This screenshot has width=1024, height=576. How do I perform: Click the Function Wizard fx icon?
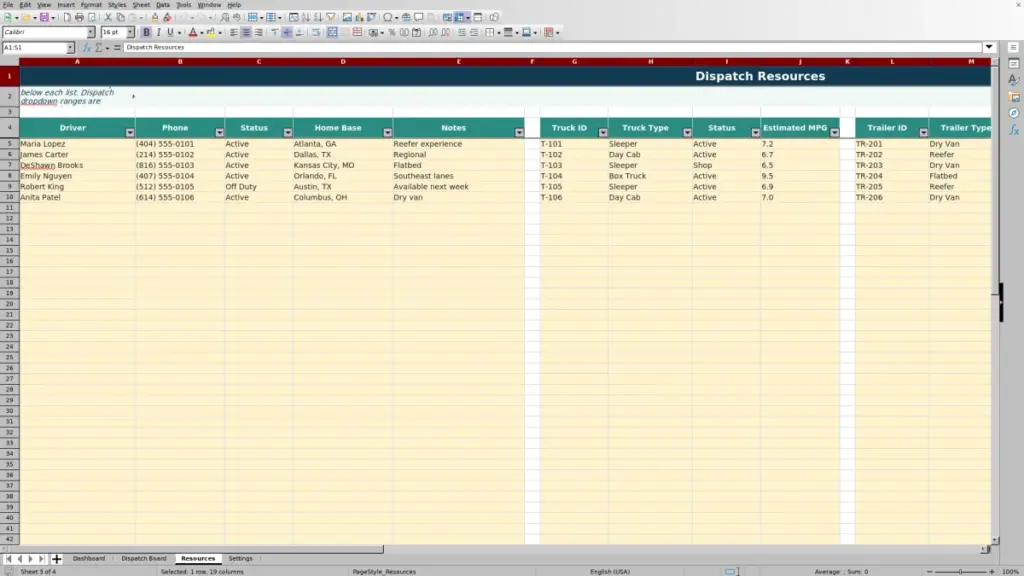click(87, 47)
